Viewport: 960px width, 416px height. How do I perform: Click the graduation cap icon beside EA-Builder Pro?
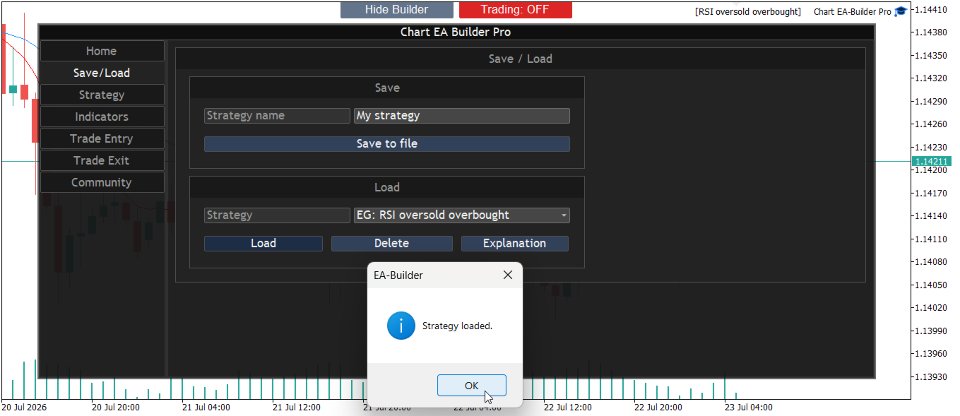900,11
